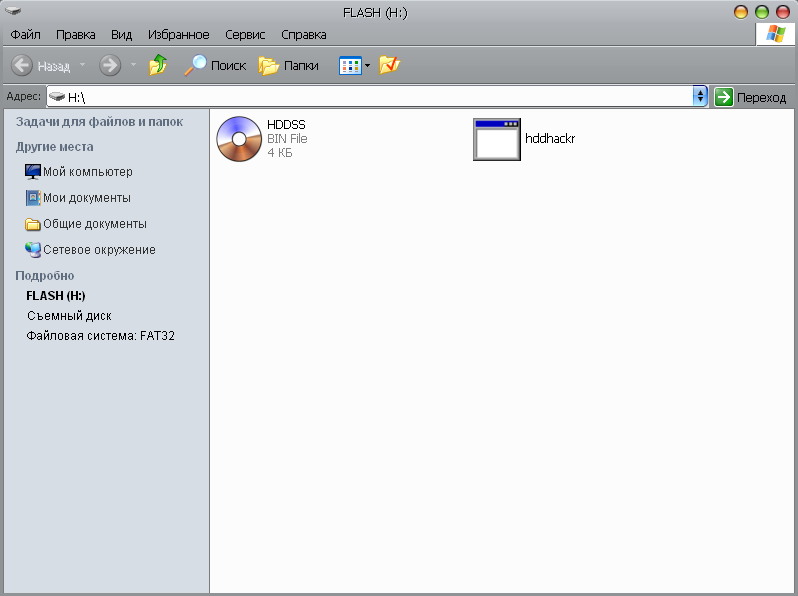The width and height of the screenshot is (798, 596).
Task: Open the Справка menu
Action: (304, 35)
